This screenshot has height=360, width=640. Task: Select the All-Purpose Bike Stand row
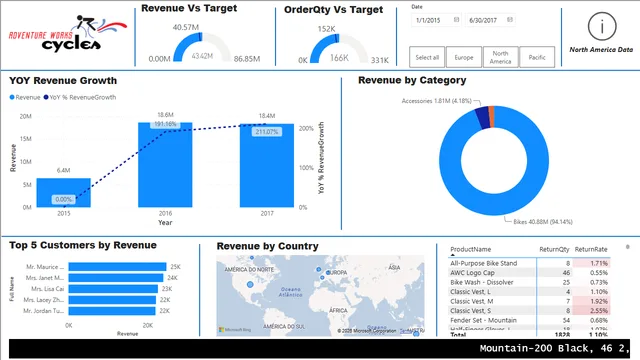[529, 263]
